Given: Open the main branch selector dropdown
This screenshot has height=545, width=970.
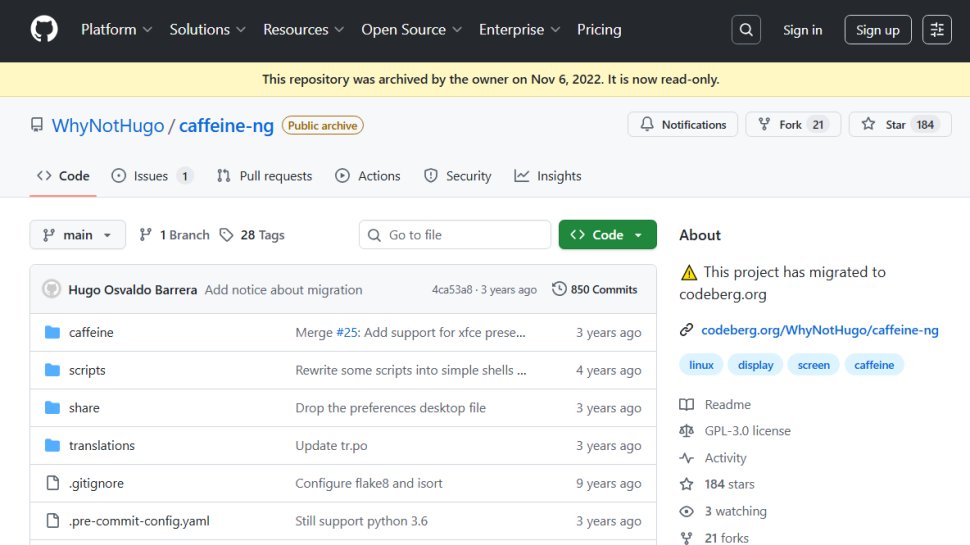Looking at the screenshot, I should coord(77,235).
